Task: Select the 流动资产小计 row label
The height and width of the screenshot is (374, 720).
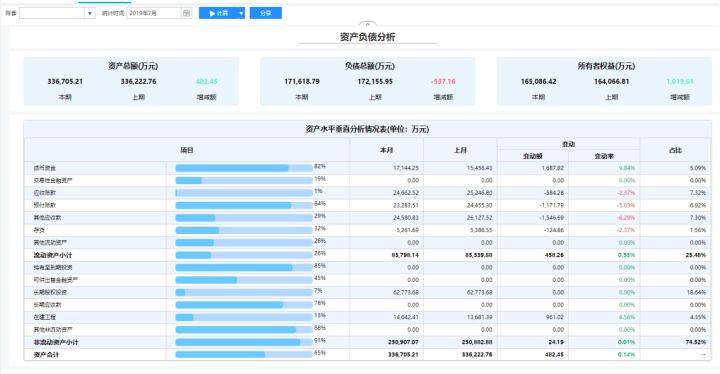Action: [53, 255]
